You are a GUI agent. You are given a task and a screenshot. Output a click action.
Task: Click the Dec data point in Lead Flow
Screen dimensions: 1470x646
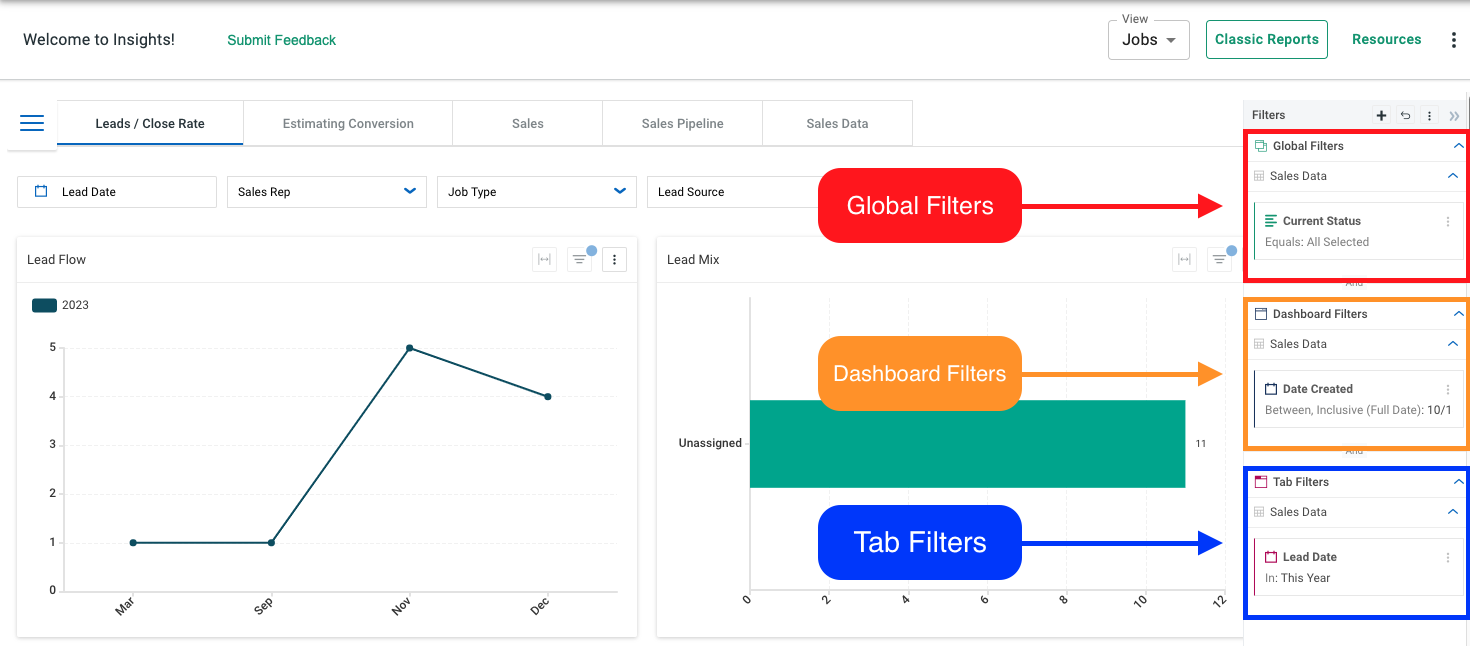pyautogui.click(x=548, y=397)
